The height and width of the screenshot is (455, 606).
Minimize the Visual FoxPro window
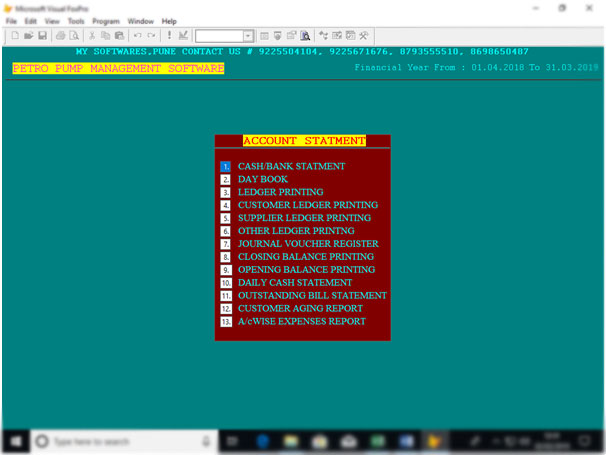tap(536, 8)
